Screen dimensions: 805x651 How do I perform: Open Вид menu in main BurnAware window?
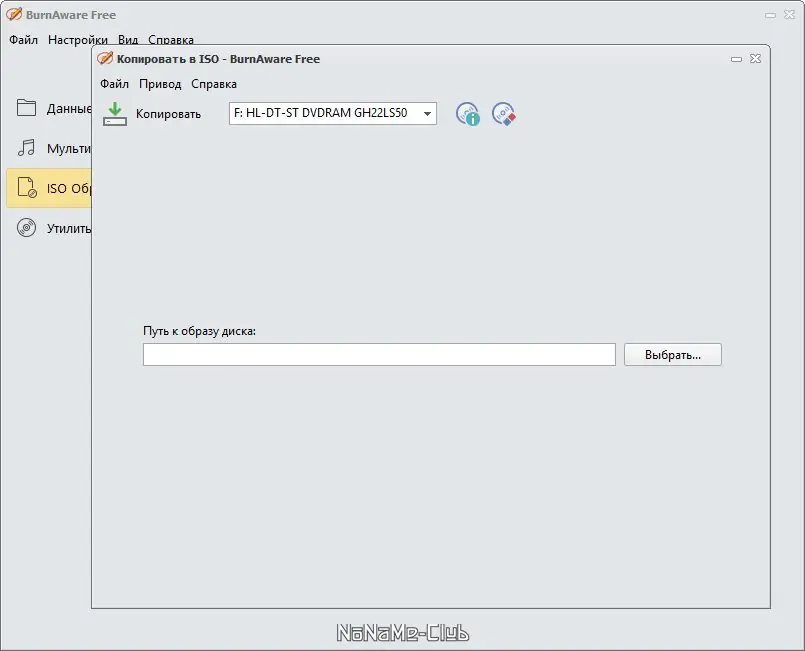click(x=128, y=40)
